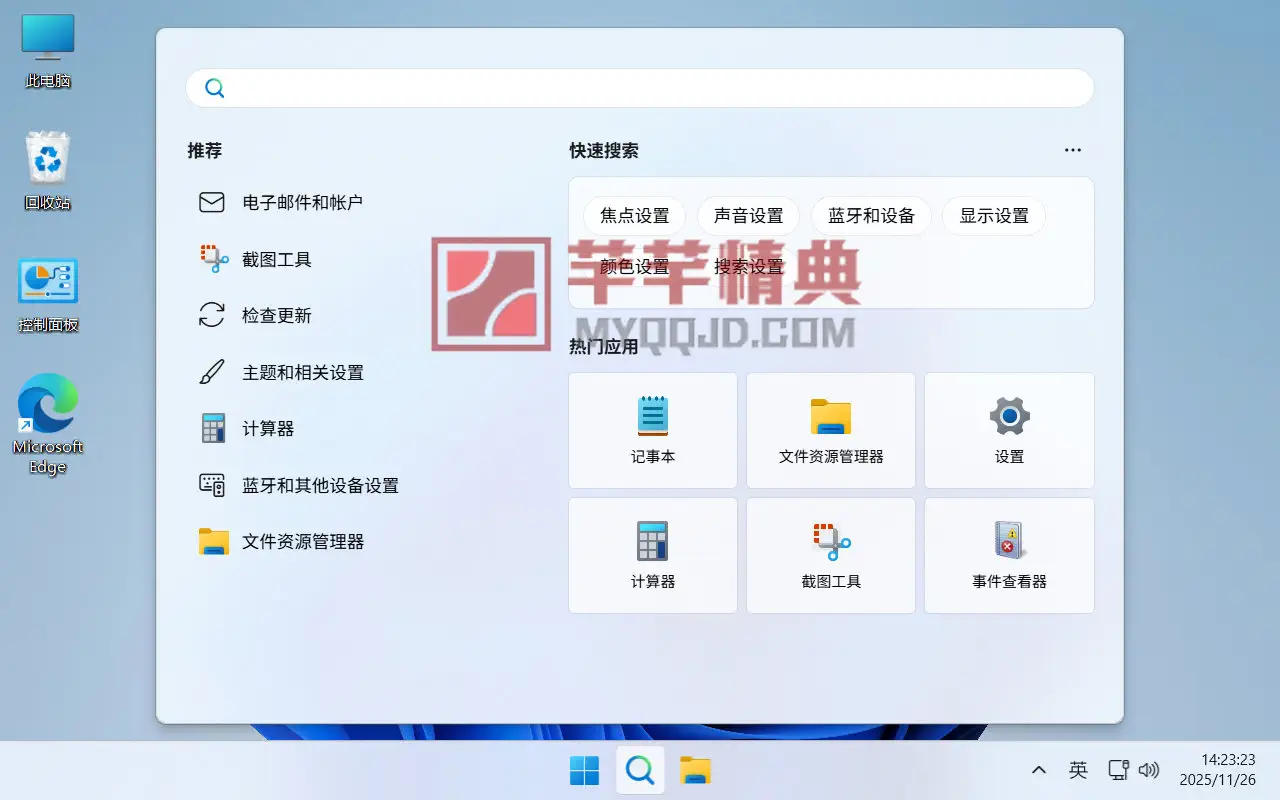Open quick search more options menu
Screen dimensions: 1280x800
[x=1073, y=150]
